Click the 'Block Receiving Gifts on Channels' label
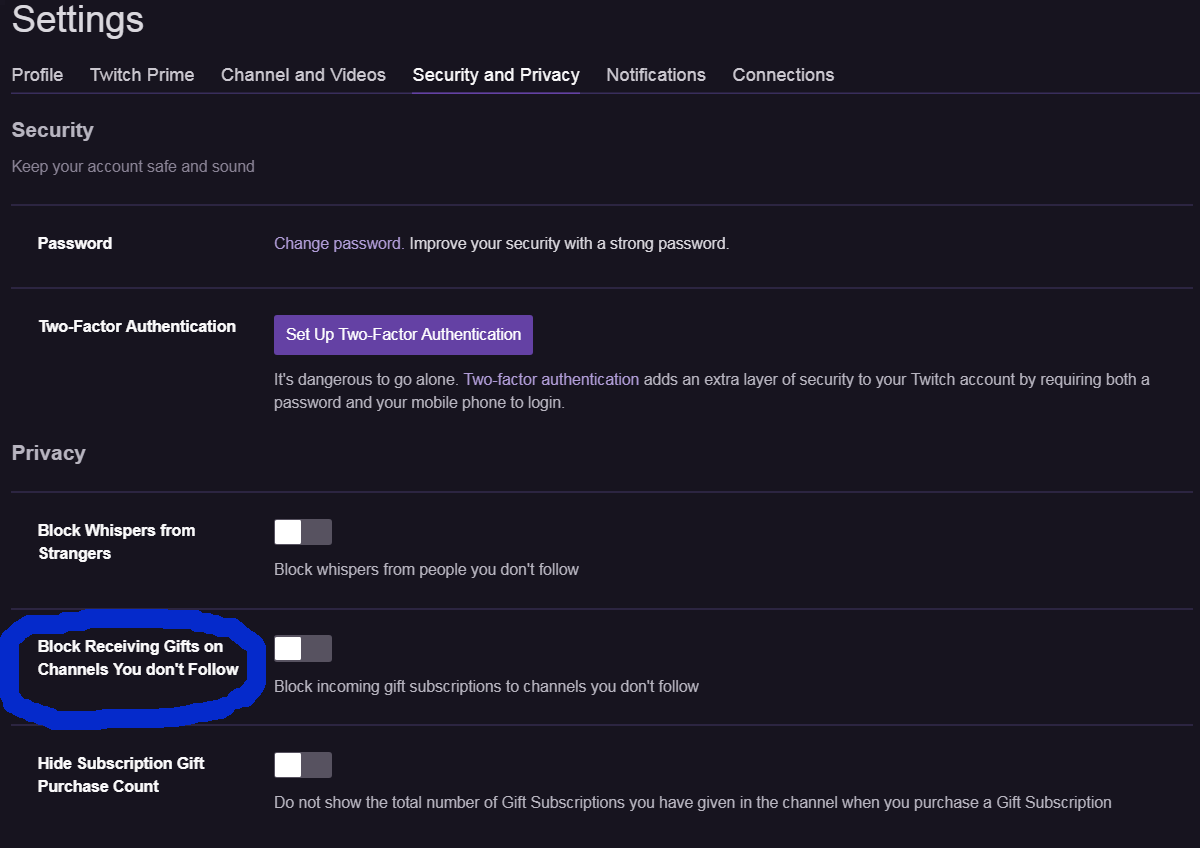This screenshot has width=1200, height=848. click(x=138, y=658)
